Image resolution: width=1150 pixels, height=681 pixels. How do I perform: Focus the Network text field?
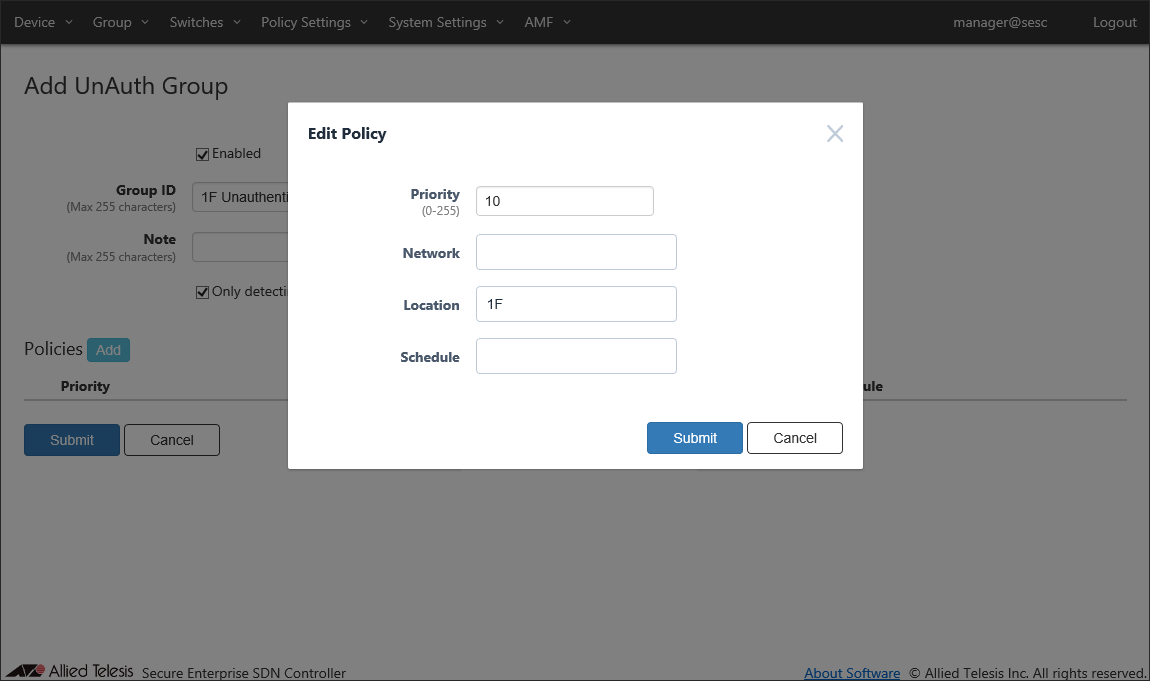(576, 252)
